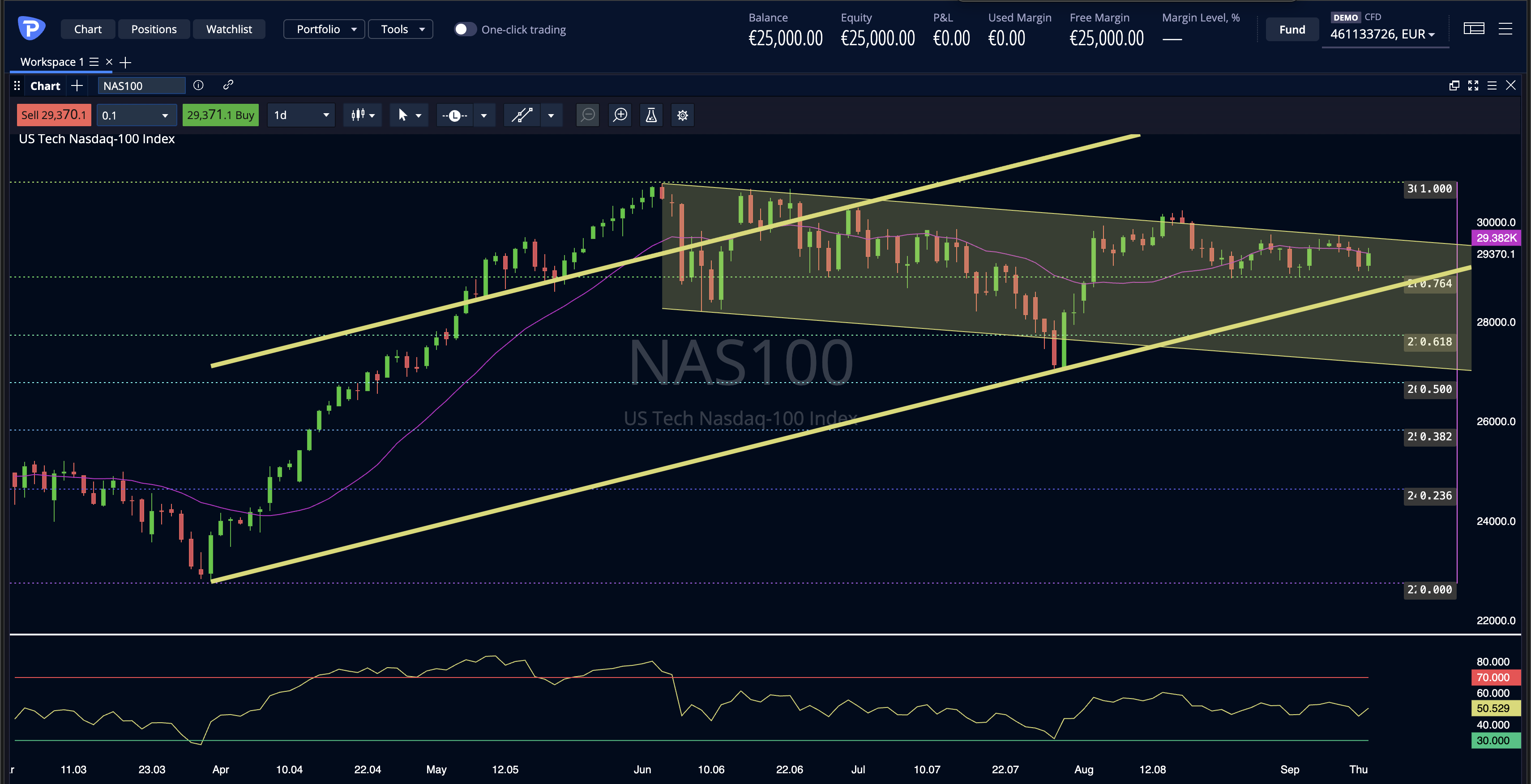Click the US Tech Nasdaq-100 Index title
Image resolution: width=1531 pixels, height=784 pixels.
click(x=97, y=139)
